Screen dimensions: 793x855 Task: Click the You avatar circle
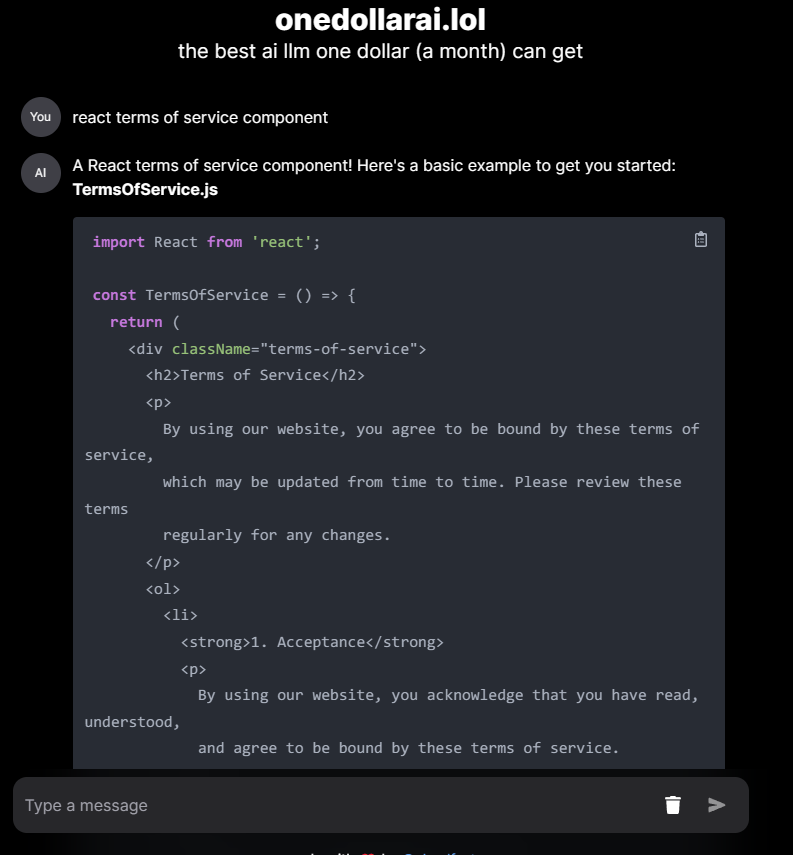pos(40,117)
